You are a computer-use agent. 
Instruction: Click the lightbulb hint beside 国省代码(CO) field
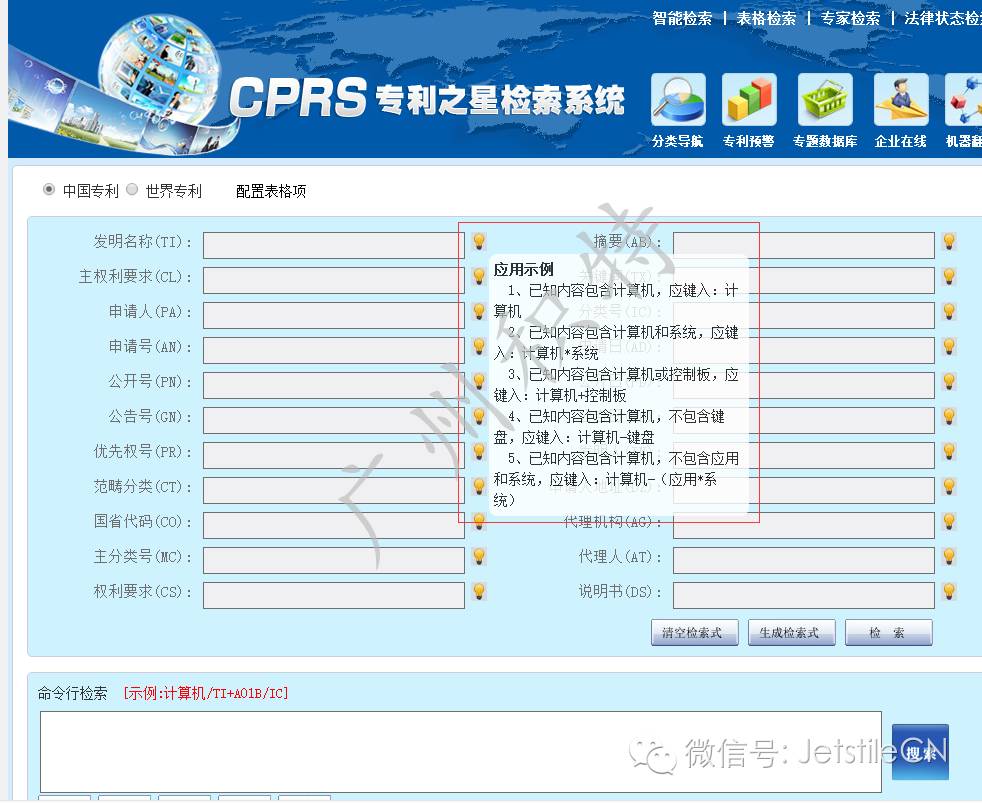pos(479,522)
